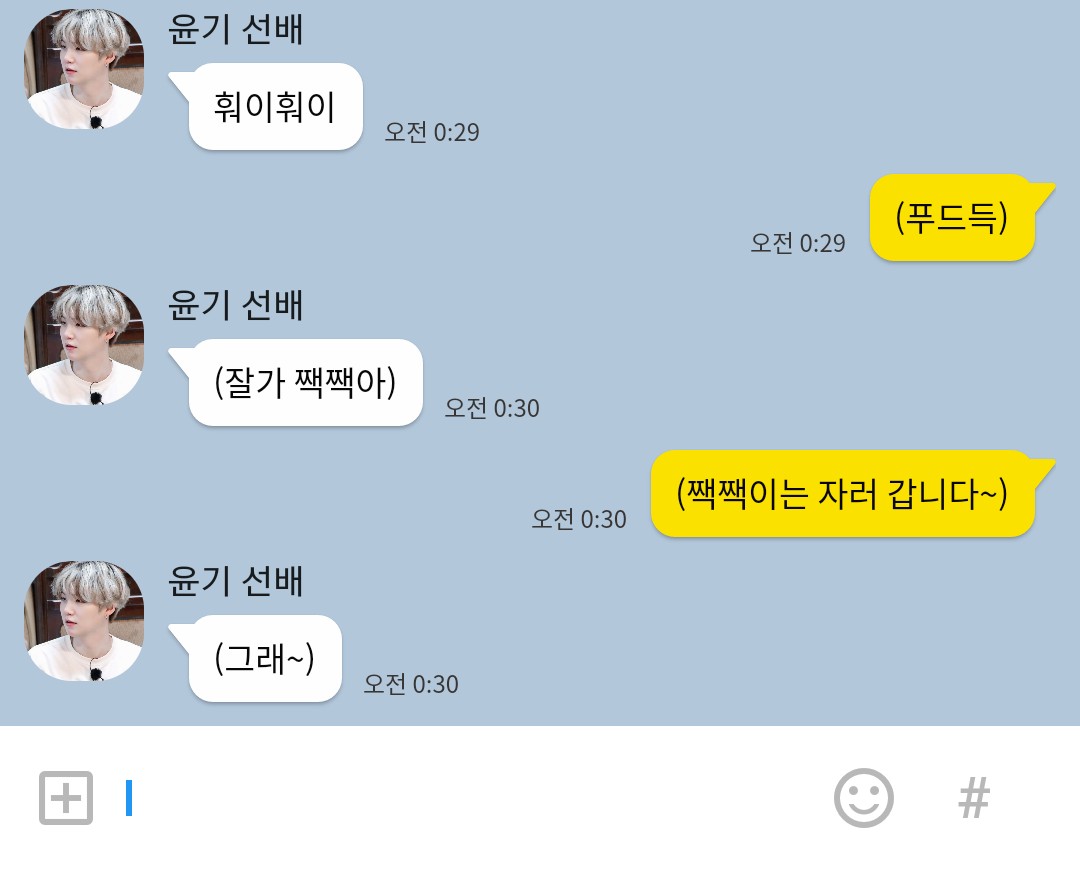Open the middle 윤기 선배 profile picture

(x=84, y=345)
